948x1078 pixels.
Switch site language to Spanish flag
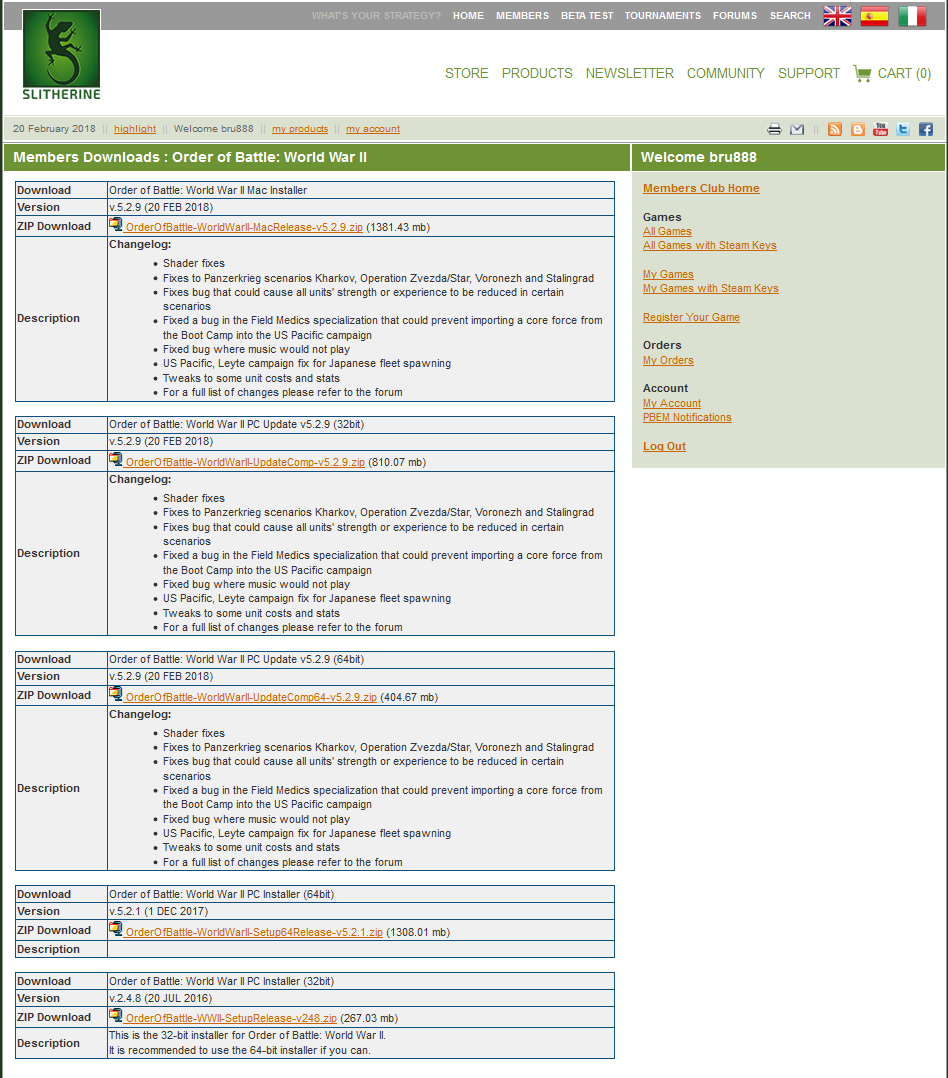click(874, 16)
